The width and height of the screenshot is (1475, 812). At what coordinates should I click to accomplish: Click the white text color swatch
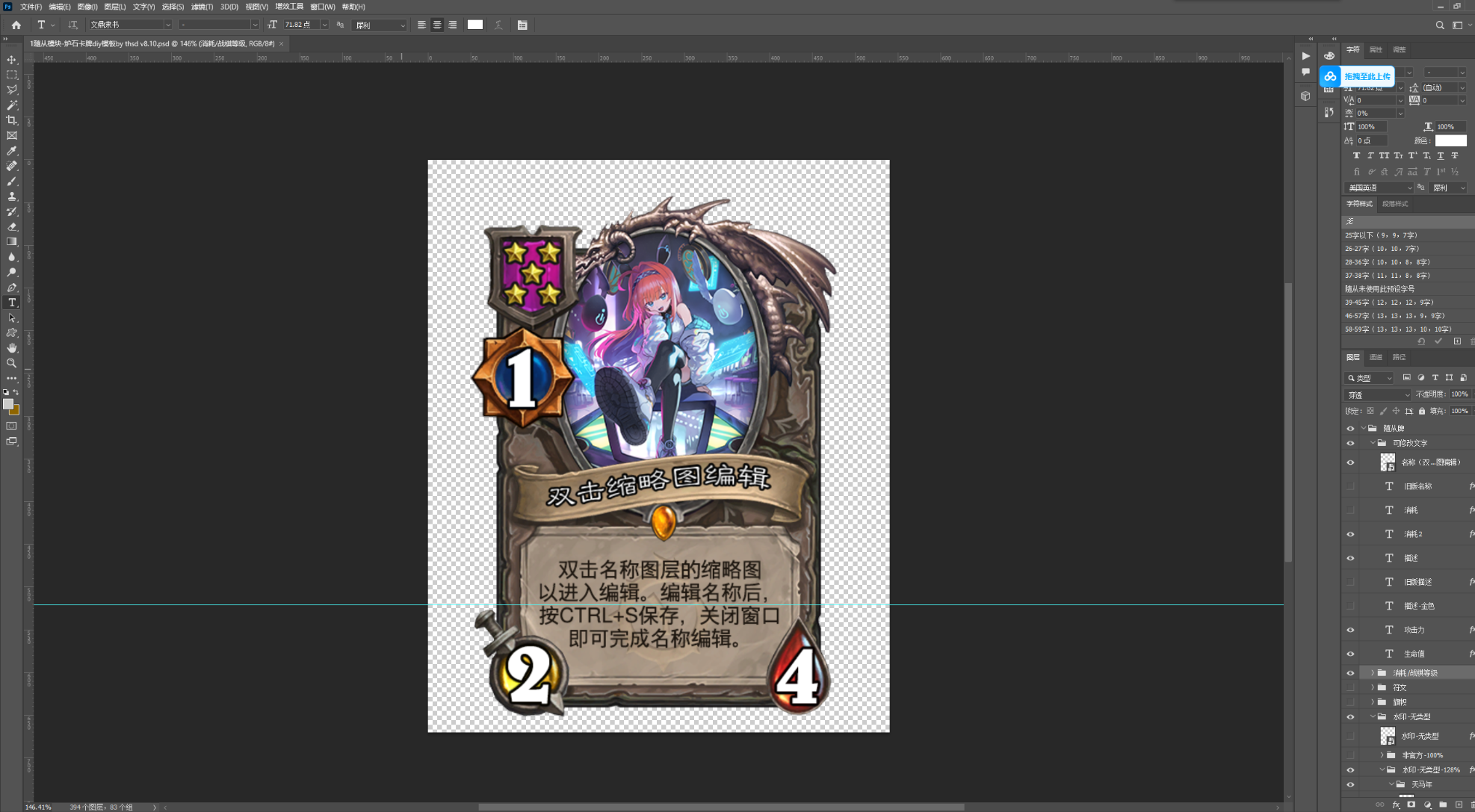[475, 25]
